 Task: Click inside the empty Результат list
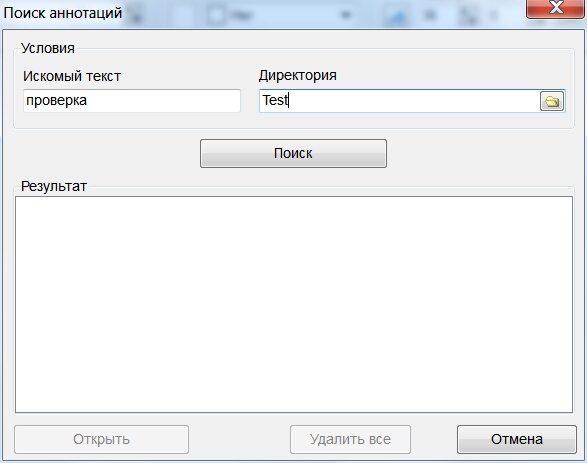pyautogui.click(x=294, y=305)
